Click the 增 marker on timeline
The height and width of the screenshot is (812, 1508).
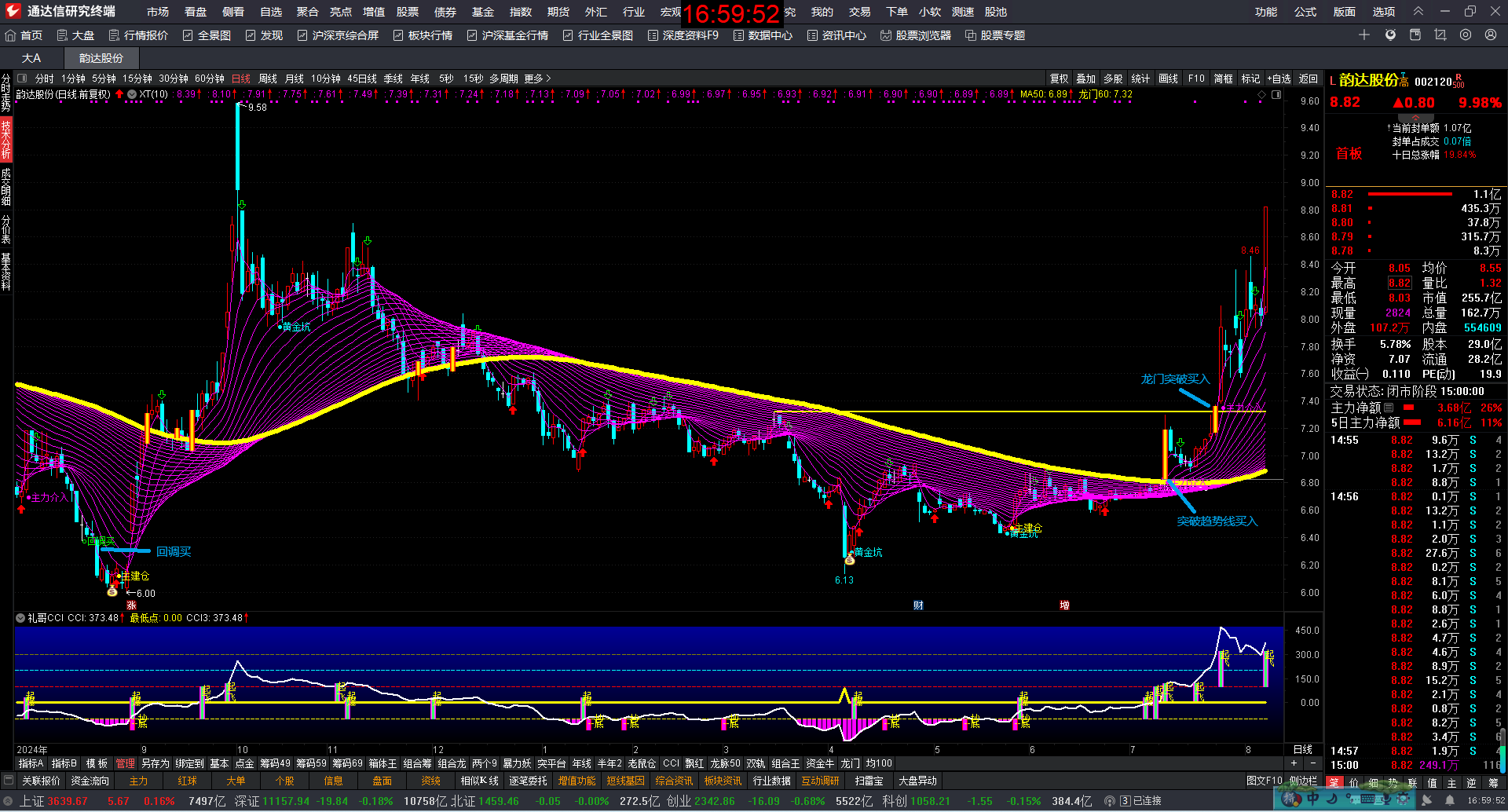click(1064, 605)
